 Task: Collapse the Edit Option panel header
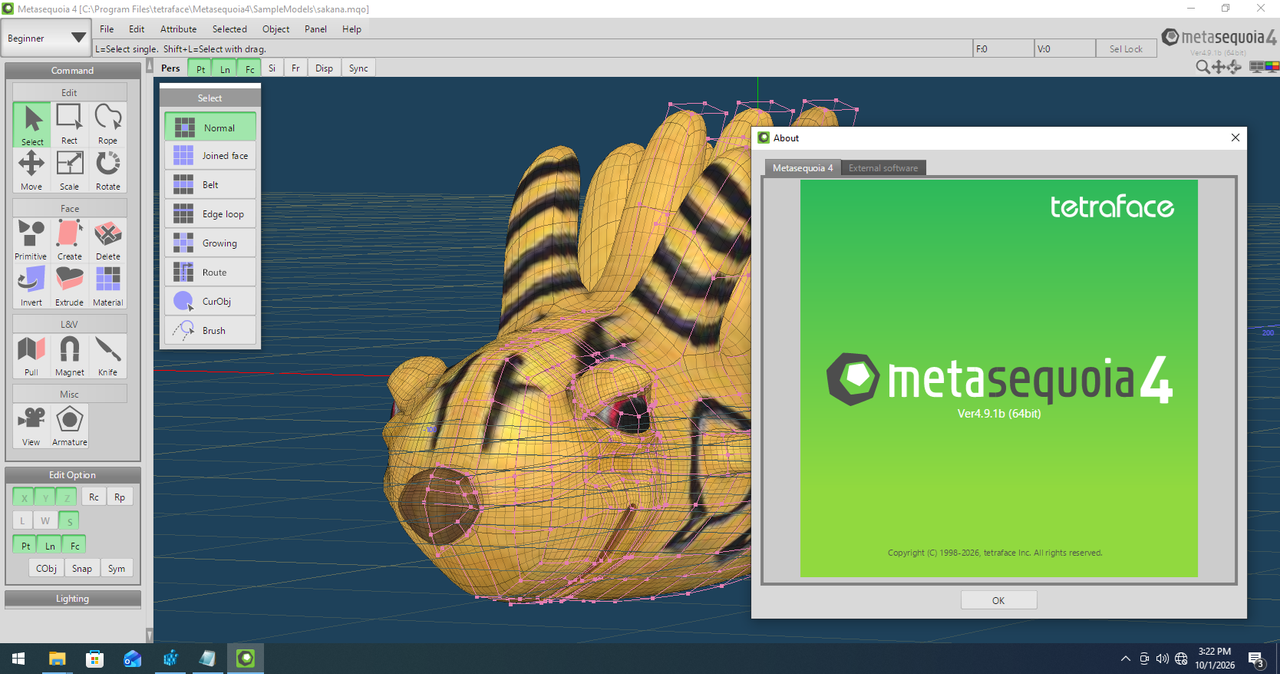pyautogui.click(x=72, y=474)
